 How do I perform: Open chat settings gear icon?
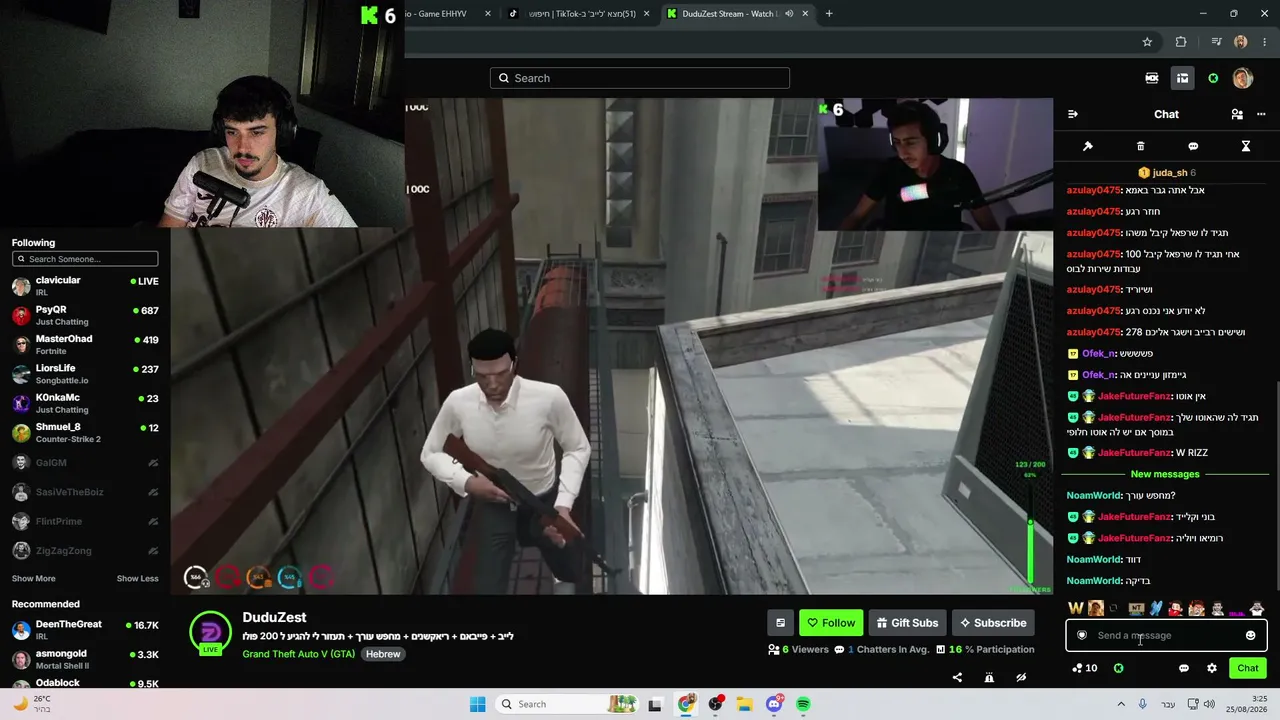tap(1212, 668)
